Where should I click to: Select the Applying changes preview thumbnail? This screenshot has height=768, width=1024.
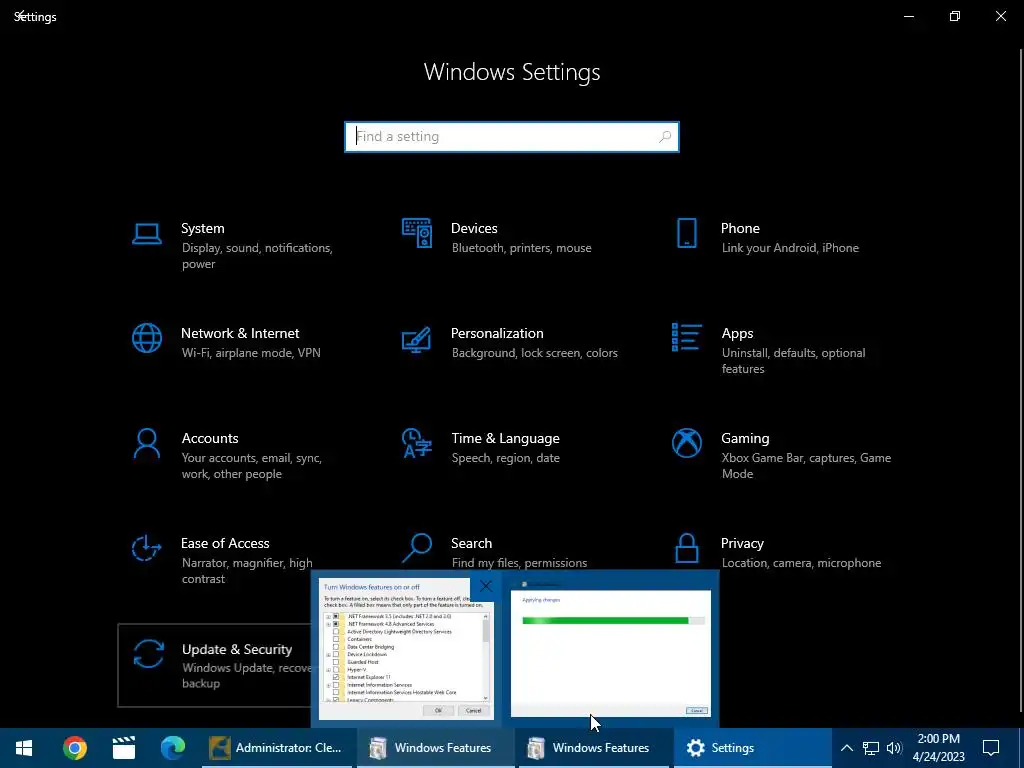coord(611,648)
